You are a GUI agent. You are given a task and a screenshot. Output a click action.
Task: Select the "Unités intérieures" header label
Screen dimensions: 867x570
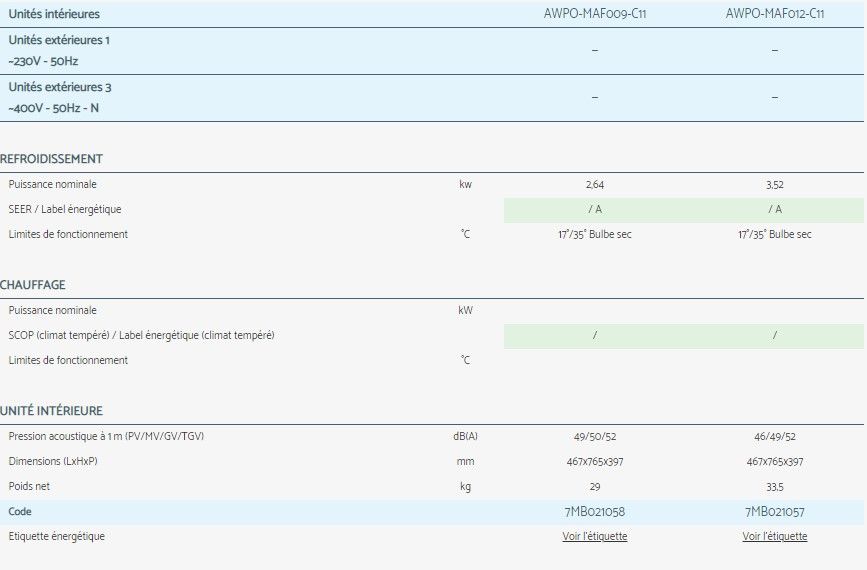coord(54,14)
